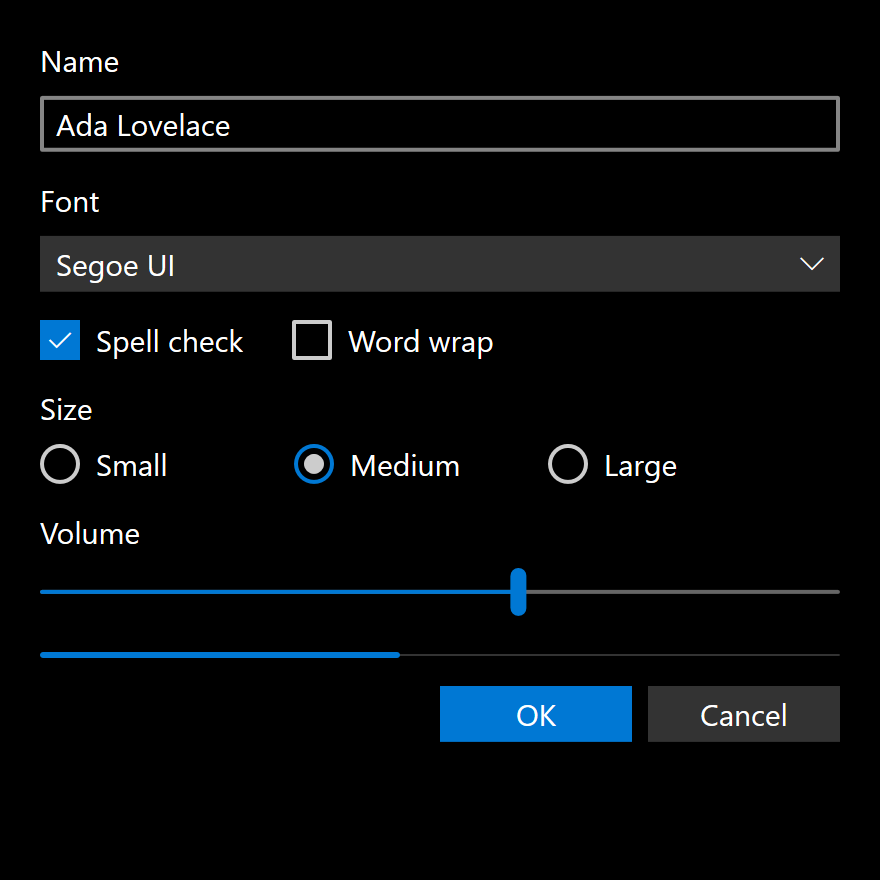This screenshot has height=880, width=880.
Task: Click the Word wrap label text
Action: pos(421,342)
